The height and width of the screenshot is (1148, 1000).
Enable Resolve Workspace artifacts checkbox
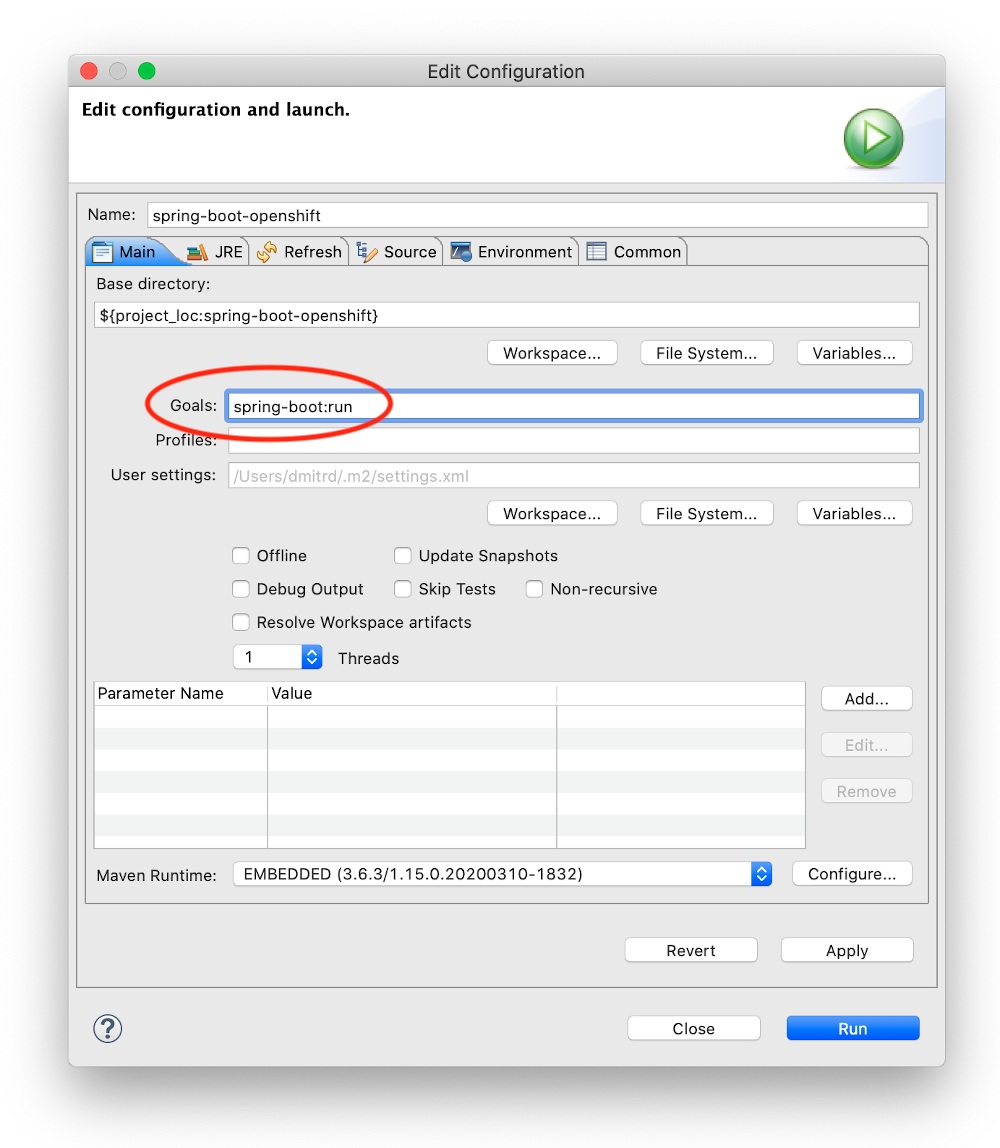tap(241, 622)
